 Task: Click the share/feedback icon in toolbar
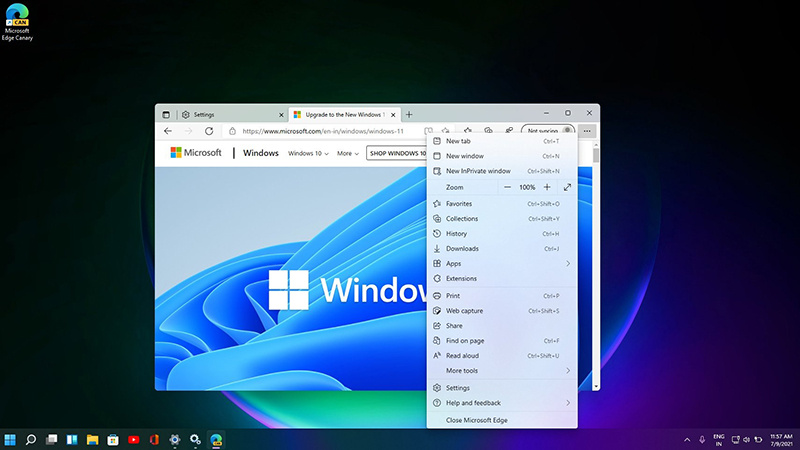(509, 131)
